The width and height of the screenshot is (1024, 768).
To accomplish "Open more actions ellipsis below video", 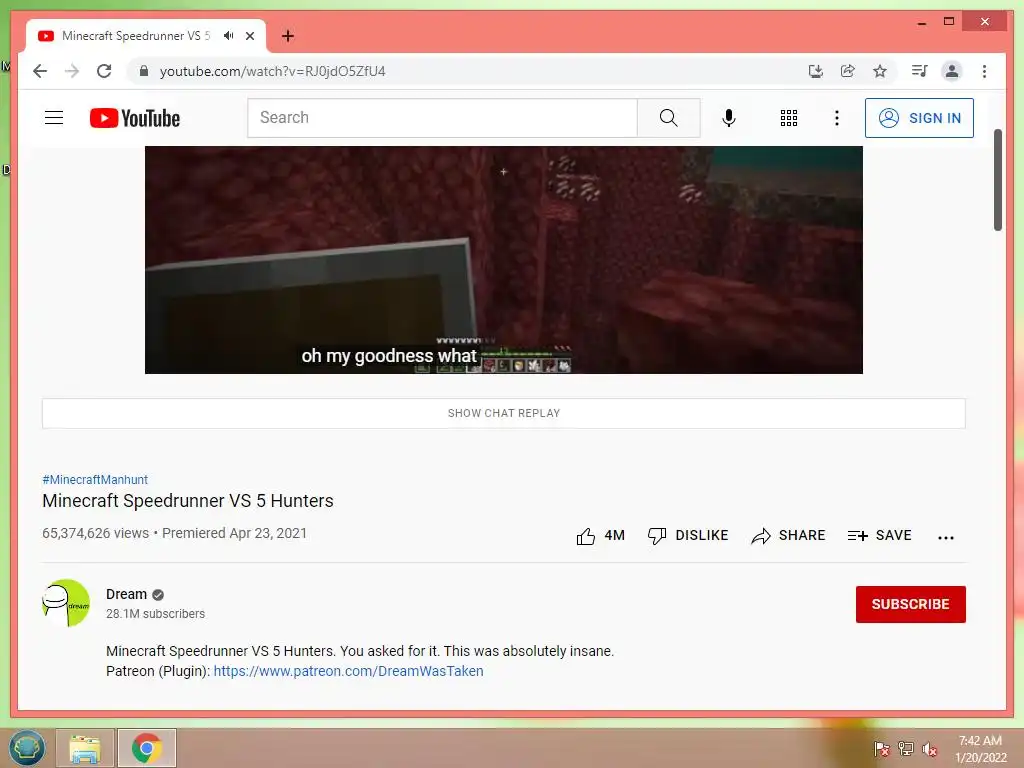I will click(946, 537).
